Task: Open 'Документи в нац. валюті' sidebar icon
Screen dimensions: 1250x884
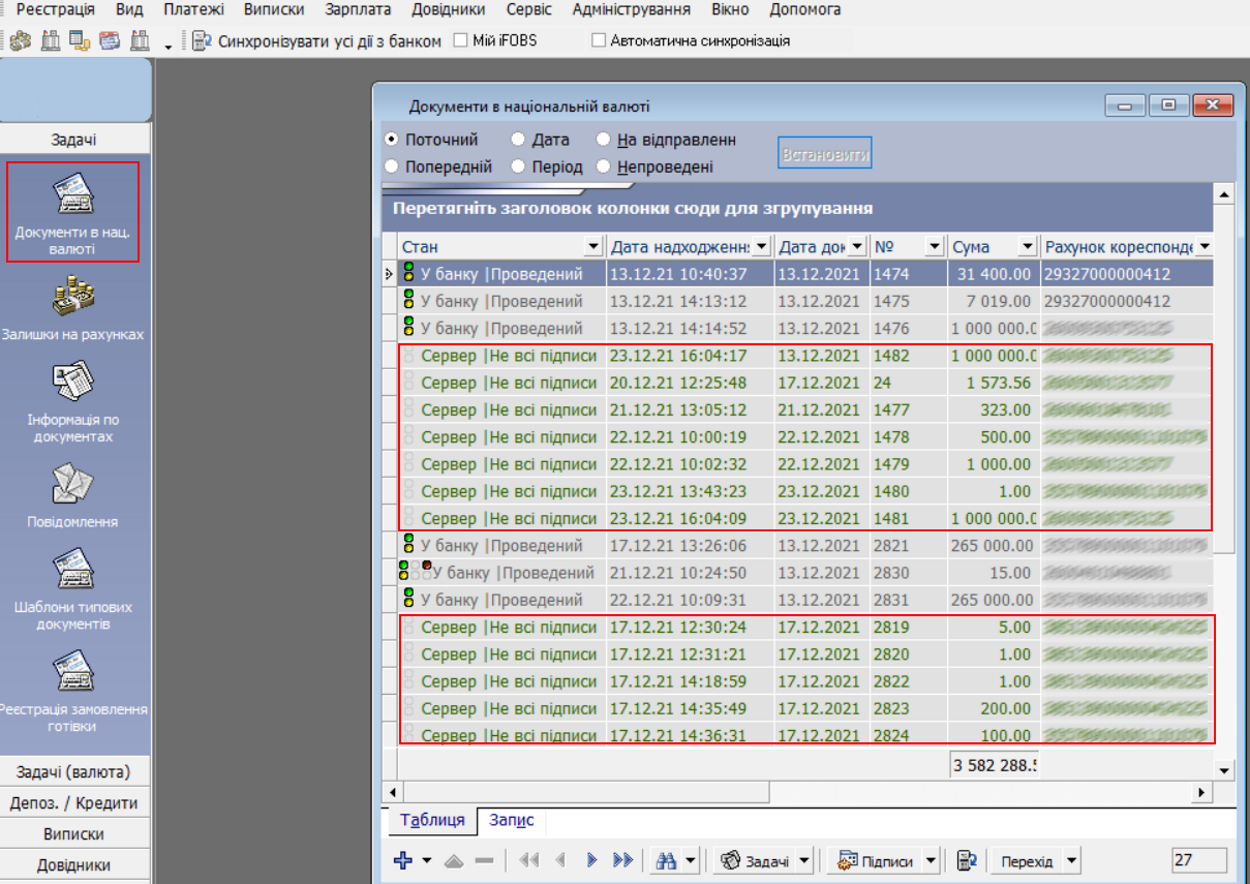Action: tap(74, 194)
